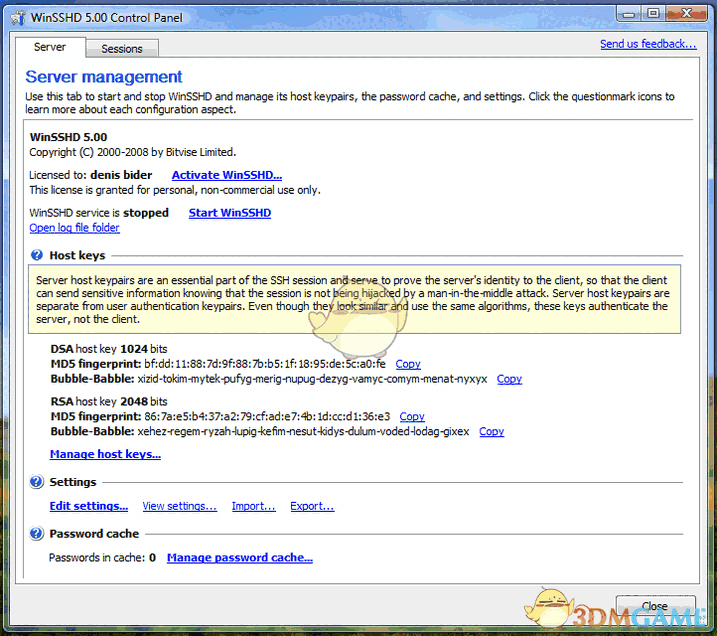The width and height of the screenshot is (717, 636).
Task: Copy the DSA Bubble-Babble fingerprint
Action: coord(509,379)
